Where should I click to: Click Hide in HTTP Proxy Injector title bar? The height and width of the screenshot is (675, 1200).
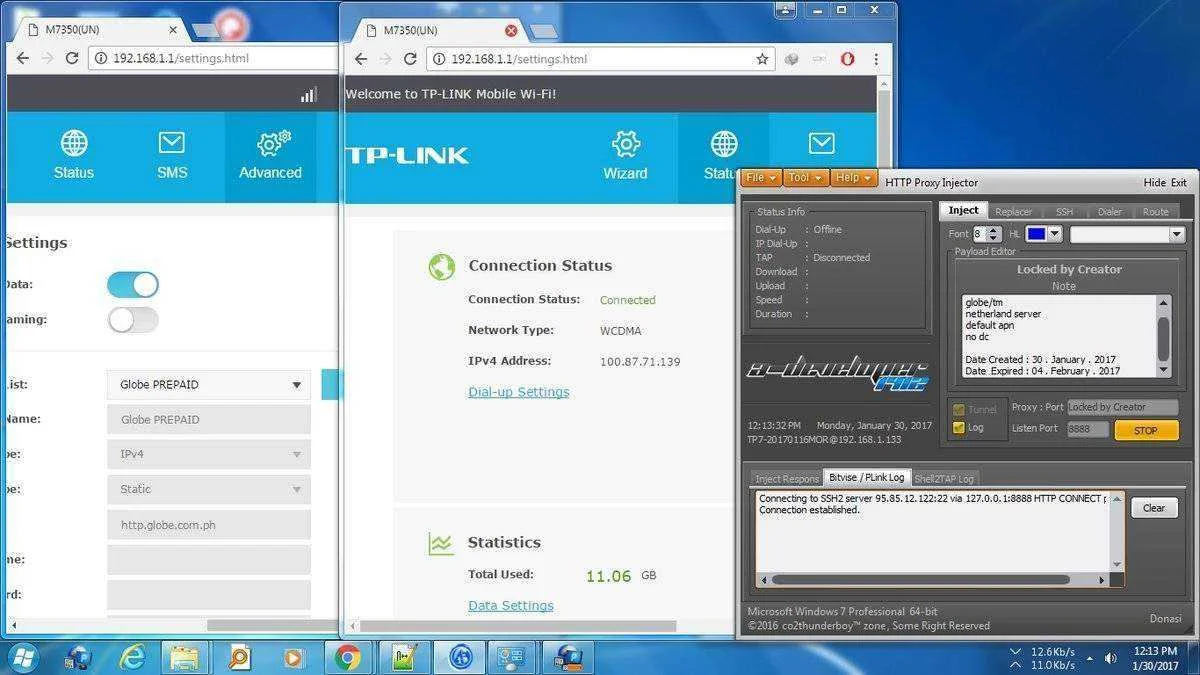1154,183
